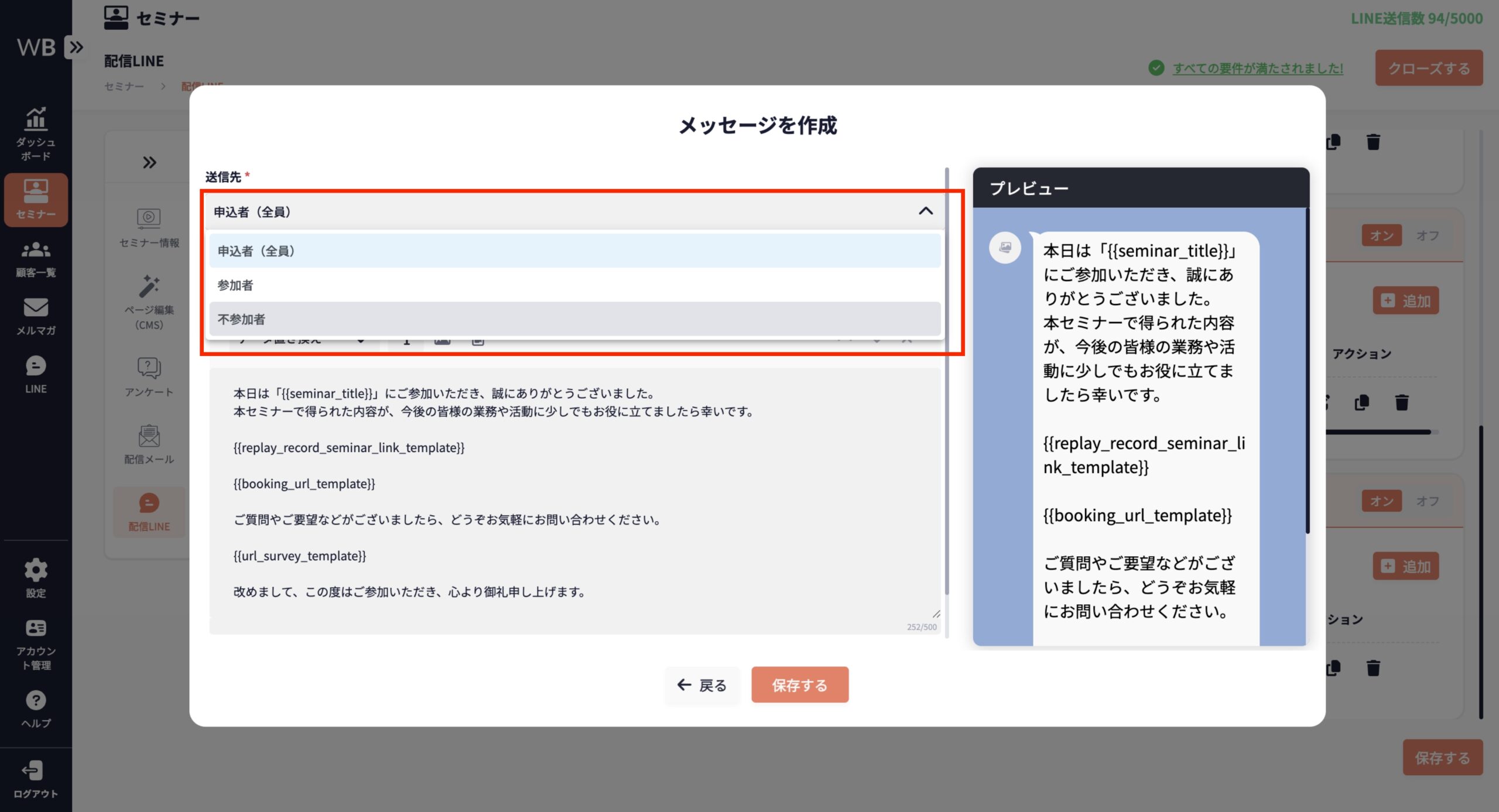Switch the upper toggle to オフ
The image size is (1499, 812).
click(x=1427, y=236)
